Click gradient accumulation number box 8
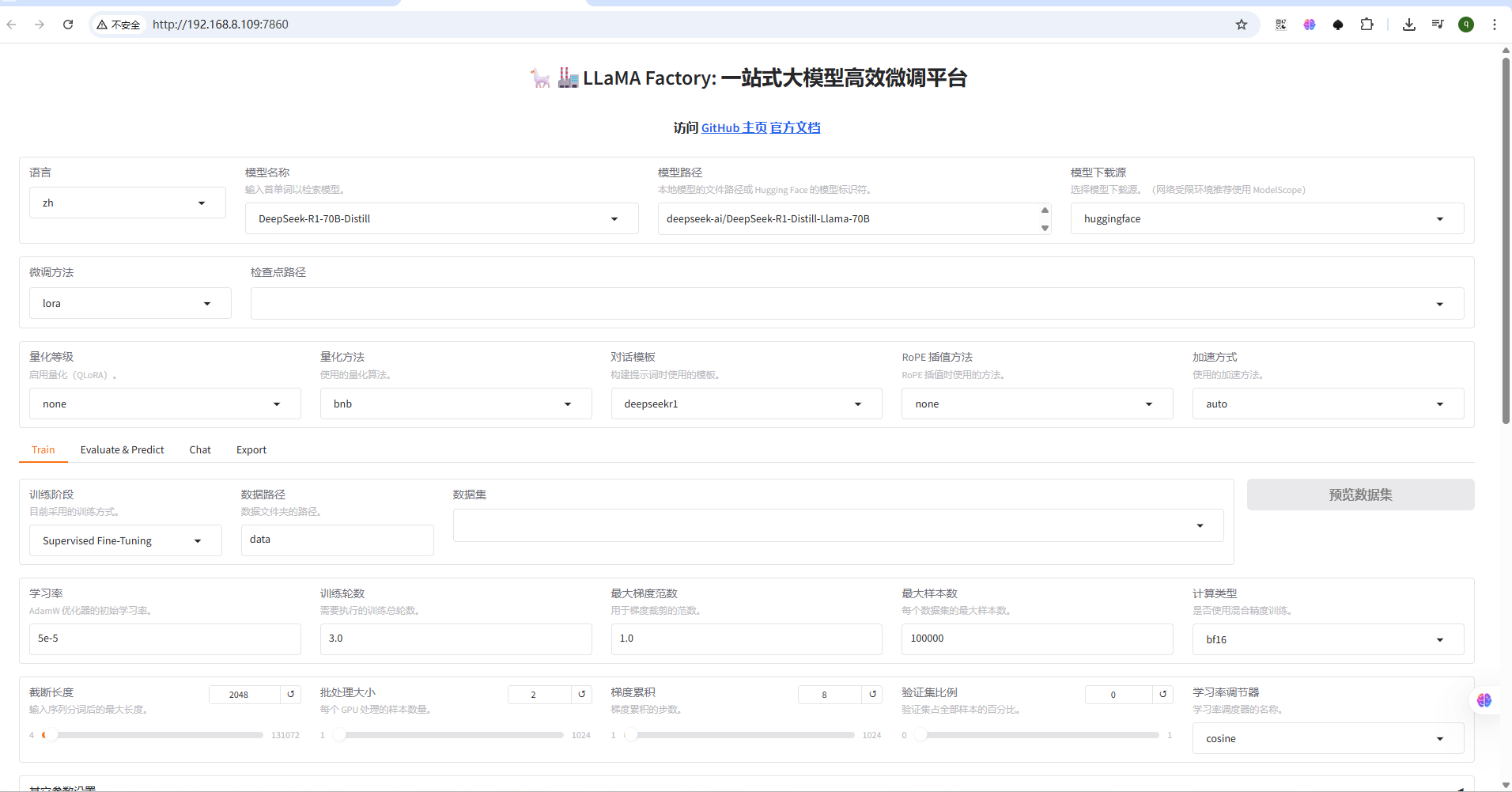 (830, 694)
